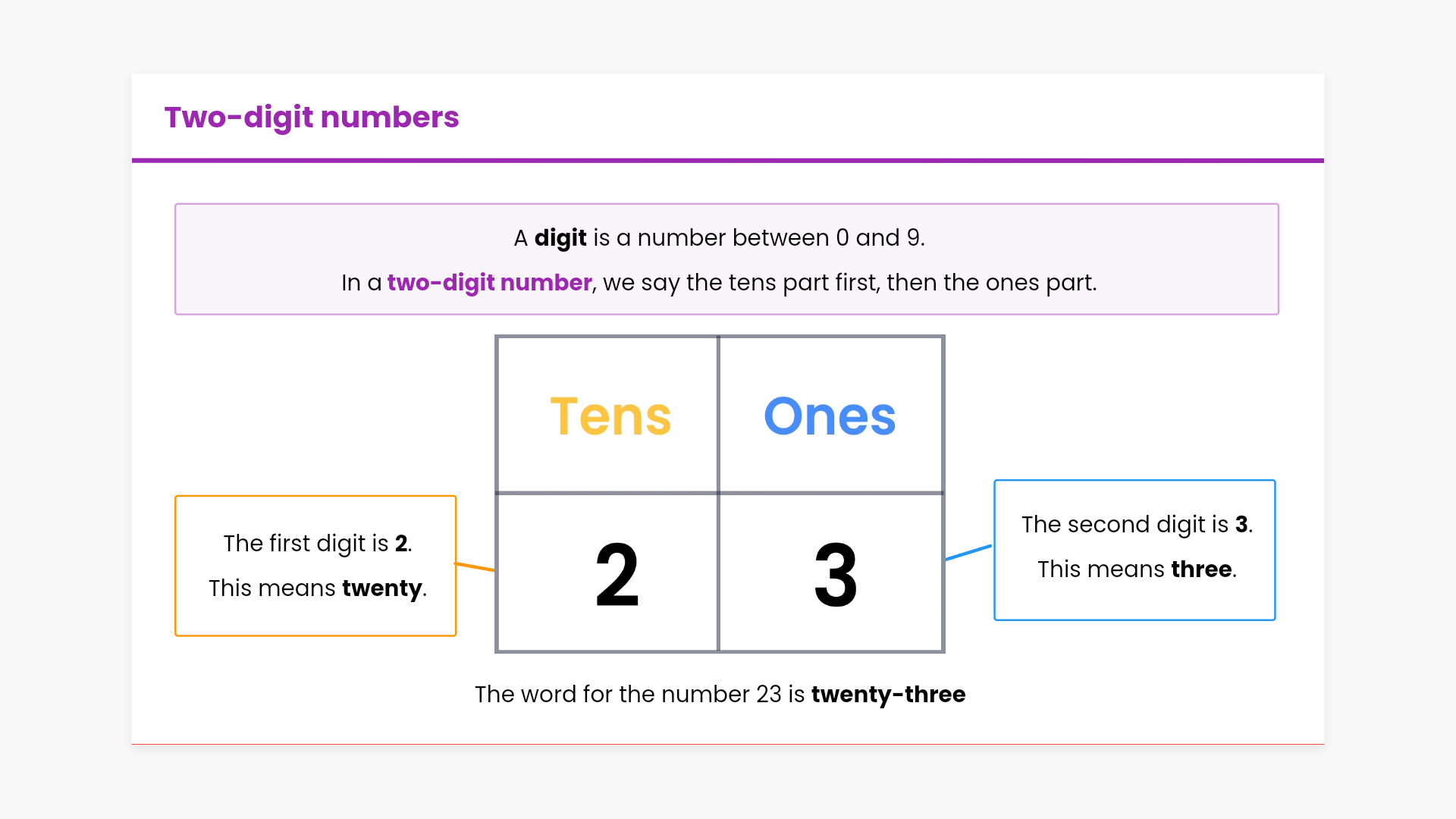This screenshot has width=1456, height=819.
Task: Click the purple divider line under the title
Action: click(728, 161)
